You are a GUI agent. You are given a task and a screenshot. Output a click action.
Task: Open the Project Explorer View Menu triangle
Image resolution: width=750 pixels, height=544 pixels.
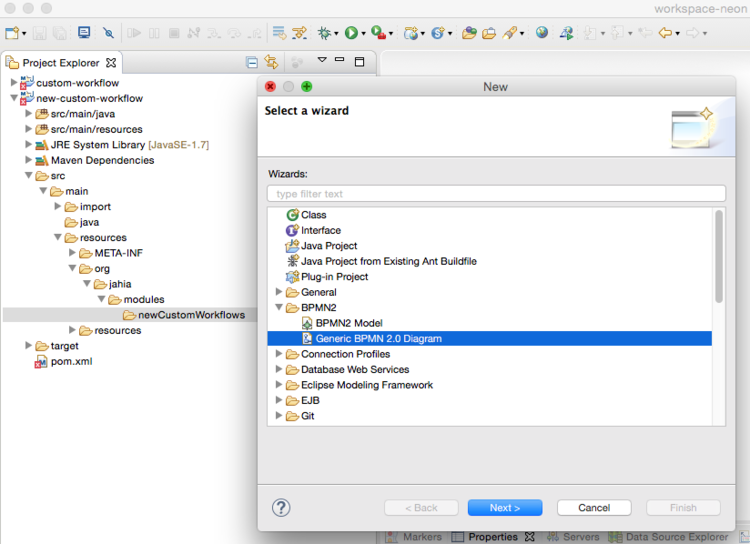[322, 60]
